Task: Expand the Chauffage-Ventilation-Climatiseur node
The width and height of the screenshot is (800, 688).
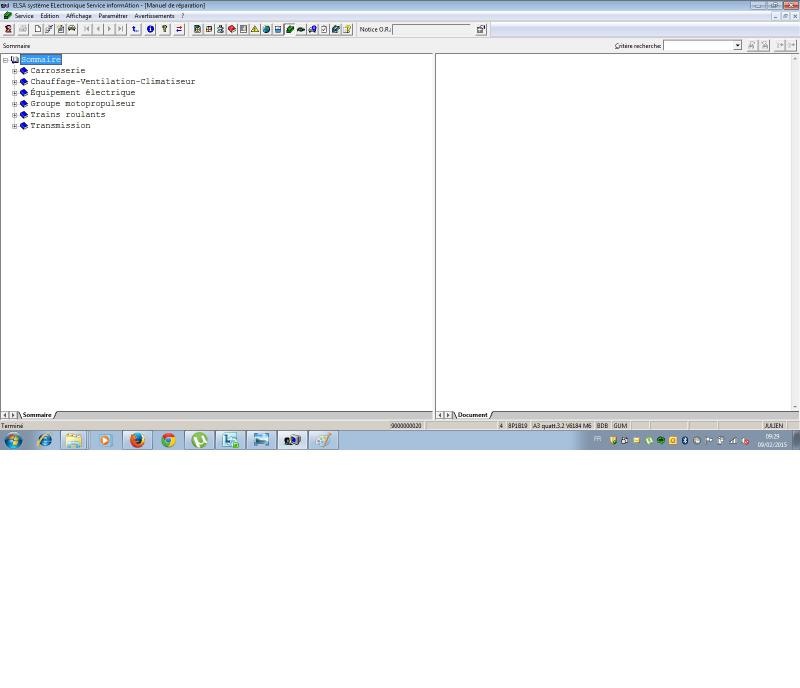Action: click(x=14, y=82)
